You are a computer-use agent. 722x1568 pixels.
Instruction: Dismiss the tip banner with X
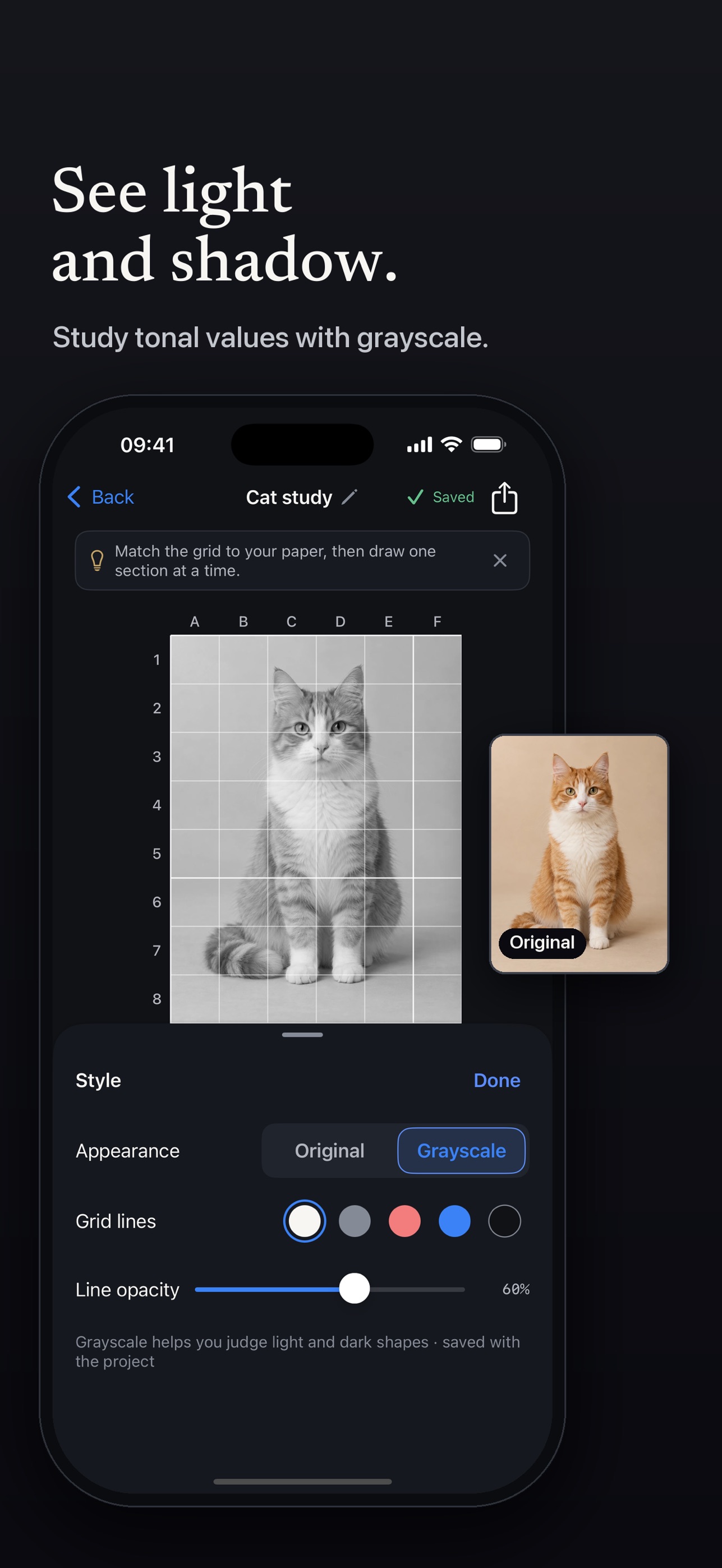500,560
